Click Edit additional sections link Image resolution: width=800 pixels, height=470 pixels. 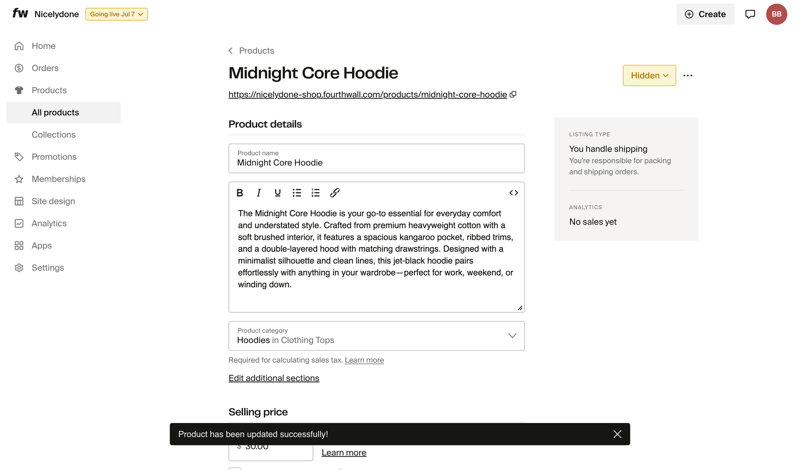pyautogui.click(x=274, y=379)
